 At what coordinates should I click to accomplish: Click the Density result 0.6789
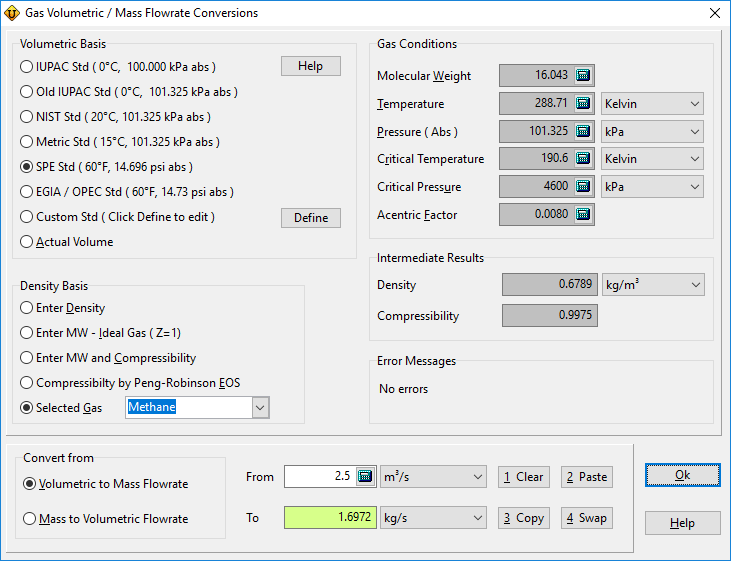550,284
